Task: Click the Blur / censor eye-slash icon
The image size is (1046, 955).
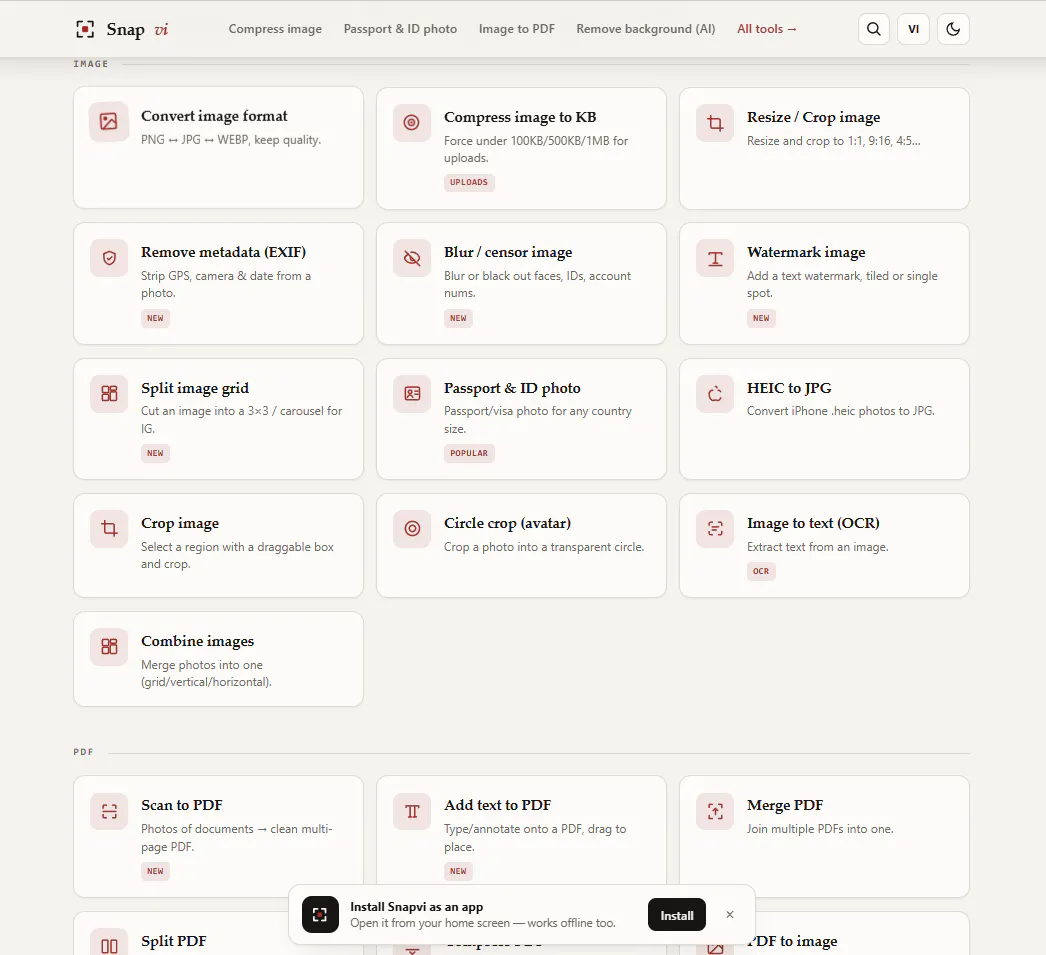Action: click(412, 258)
